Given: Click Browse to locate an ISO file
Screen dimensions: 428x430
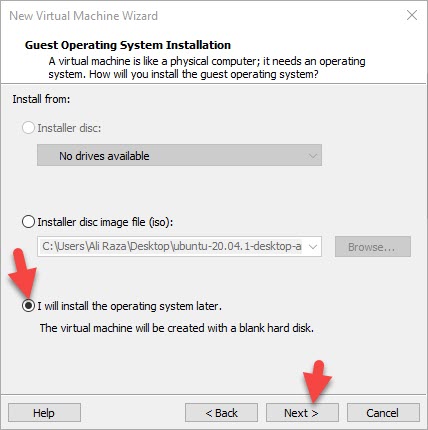Looking at the screenshot, I should click(x=373, y=247).
